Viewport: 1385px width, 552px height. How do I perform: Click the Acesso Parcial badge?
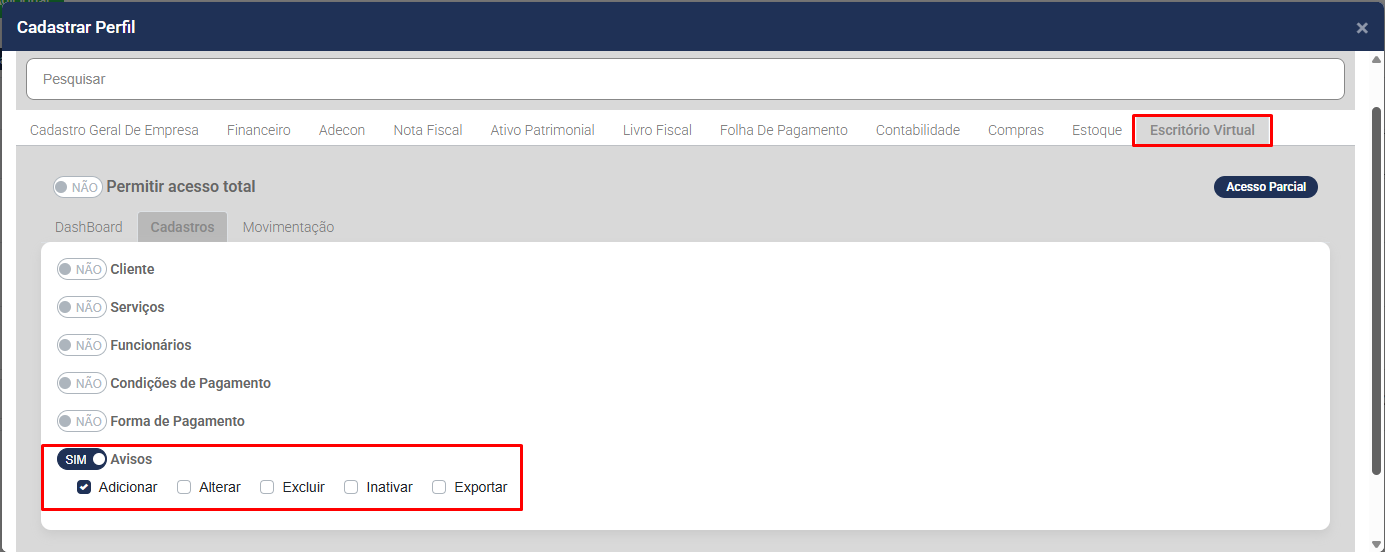click(x=1266, y=187)
